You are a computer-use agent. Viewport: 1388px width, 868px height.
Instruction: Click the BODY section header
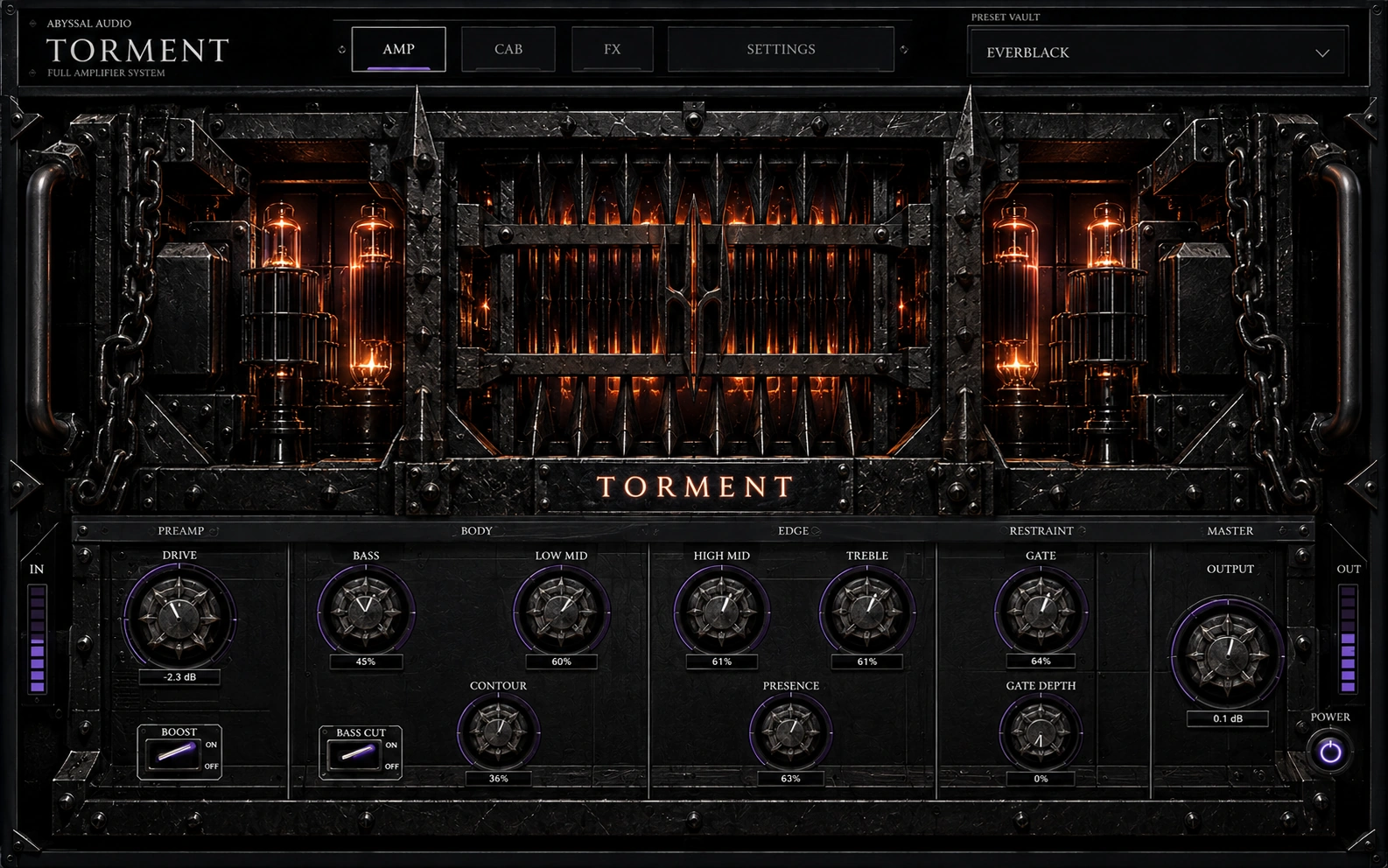coord(476,531)
